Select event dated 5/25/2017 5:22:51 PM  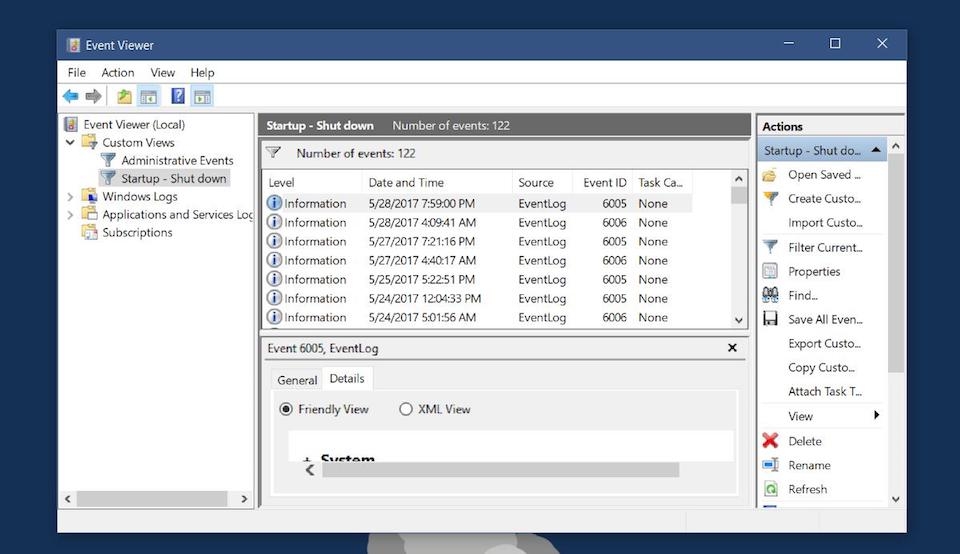point(478,279)
